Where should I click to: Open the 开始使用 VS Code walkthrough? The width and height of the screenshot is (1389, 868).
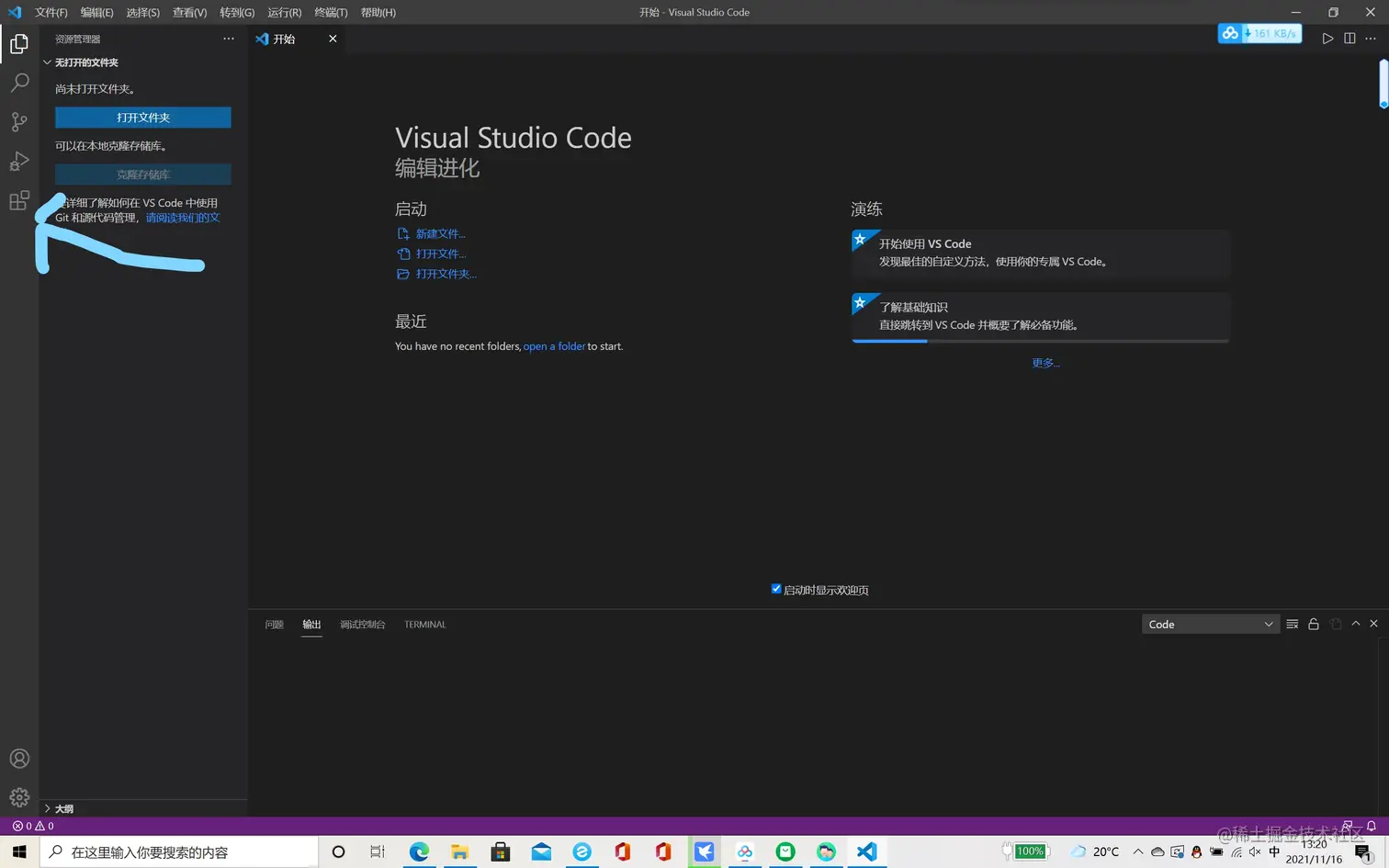click(x=1041, y=254)
